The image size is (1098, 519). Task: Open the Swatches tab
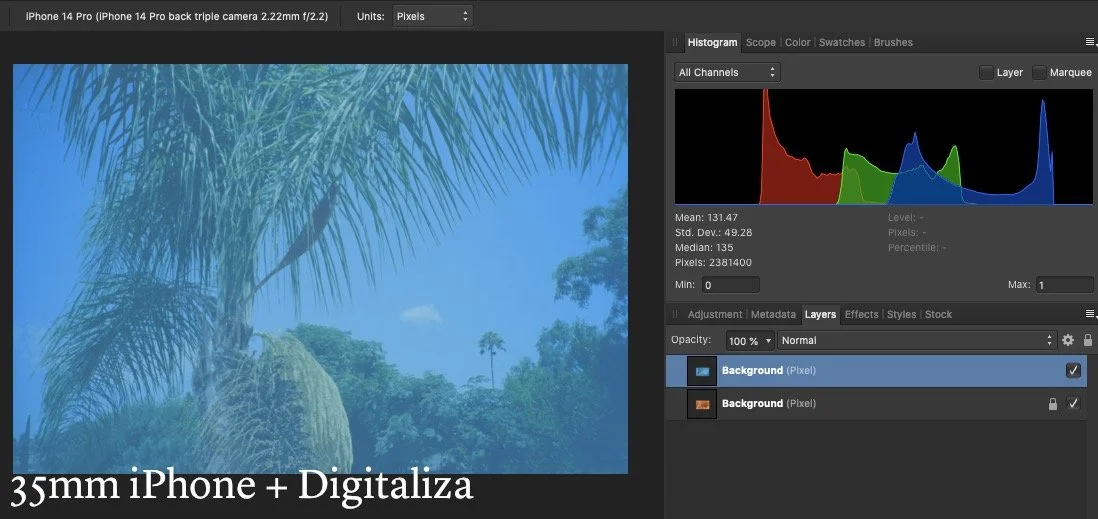point(842,43)
